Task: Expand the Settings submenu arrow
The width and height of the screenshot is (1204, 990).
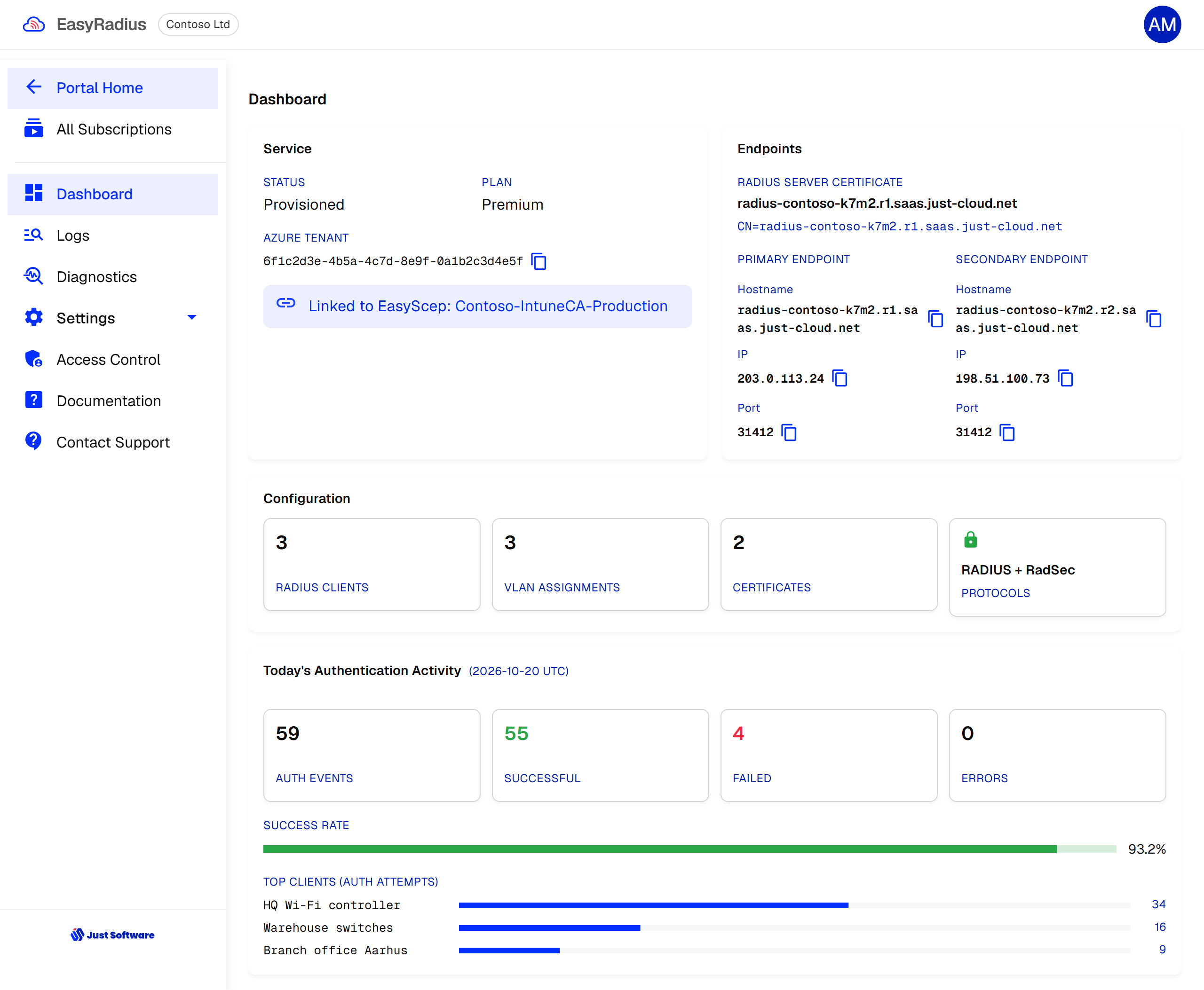Action: (x=192, y=318)
